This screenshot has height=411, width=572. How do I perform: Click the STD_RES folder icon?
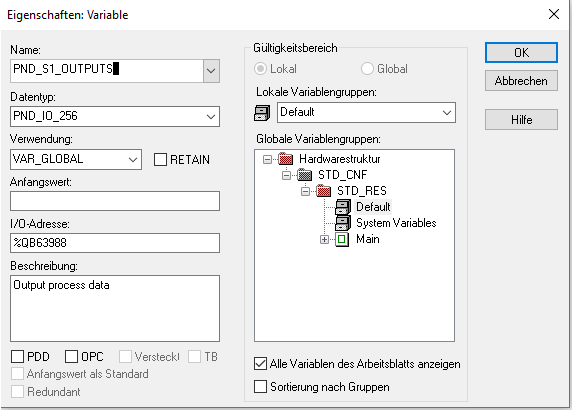324,191
